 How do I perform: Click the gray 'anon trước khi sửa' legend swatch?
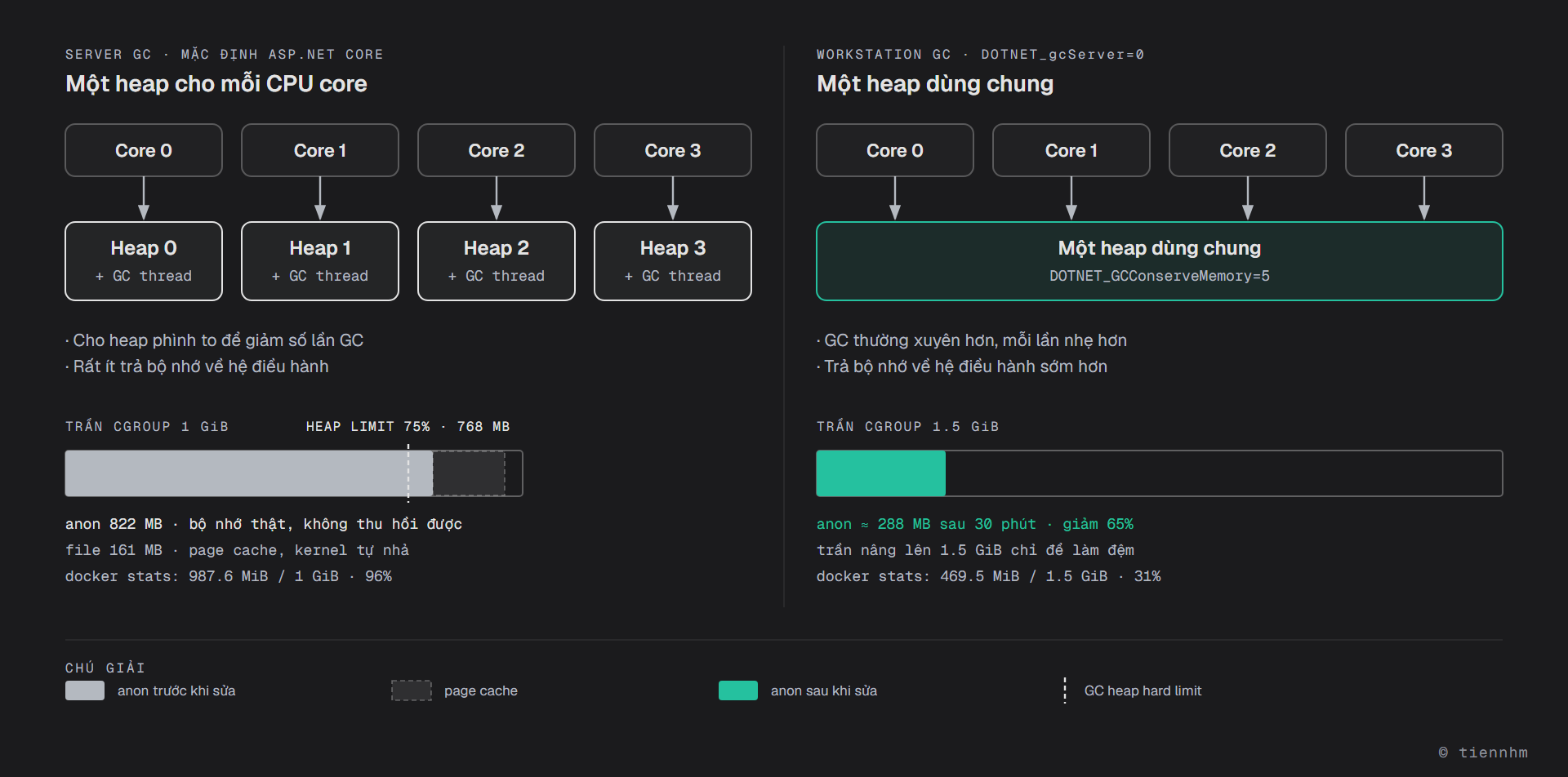tap(85, 690)
